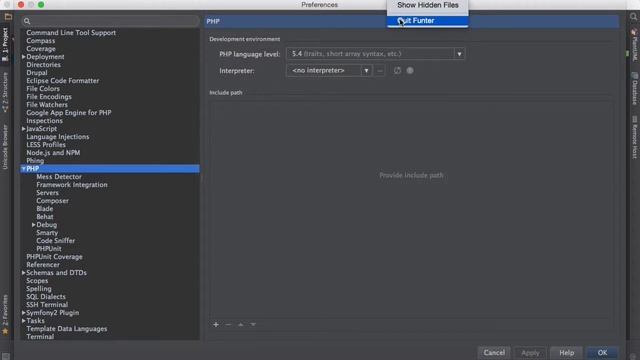The image size is (640, 360).
Task: Open the Remote Host tool window strip
Action: point(634,137)
